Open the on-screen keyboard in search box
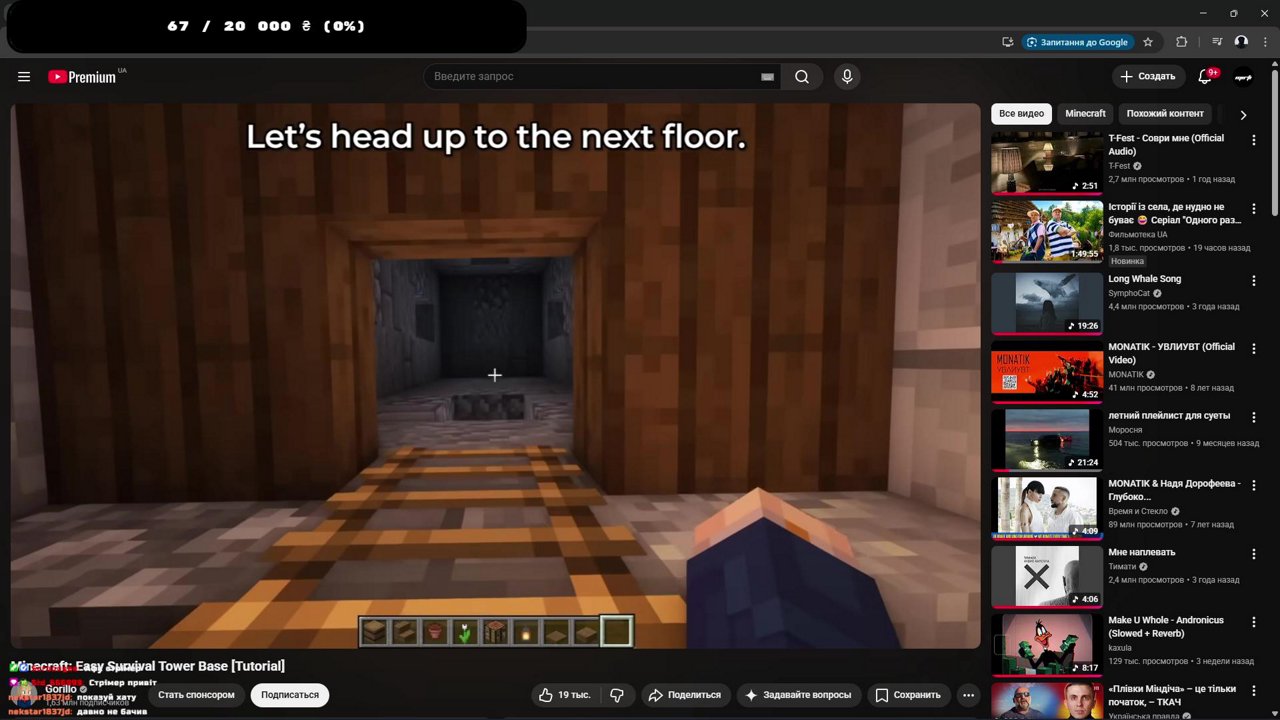The image size is (1280, 720). [x=767, y=77]
